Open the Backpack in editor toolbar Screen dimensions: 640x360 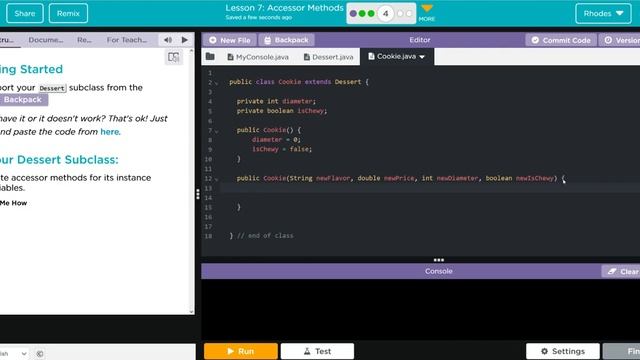coord(287,40)
